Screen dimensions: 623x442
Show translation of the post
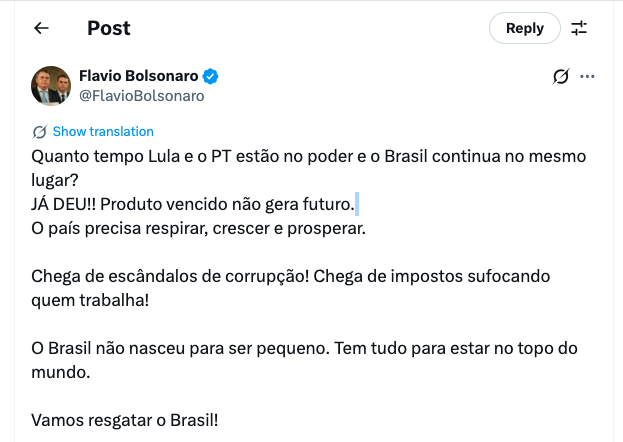click(x=103, y=132)
